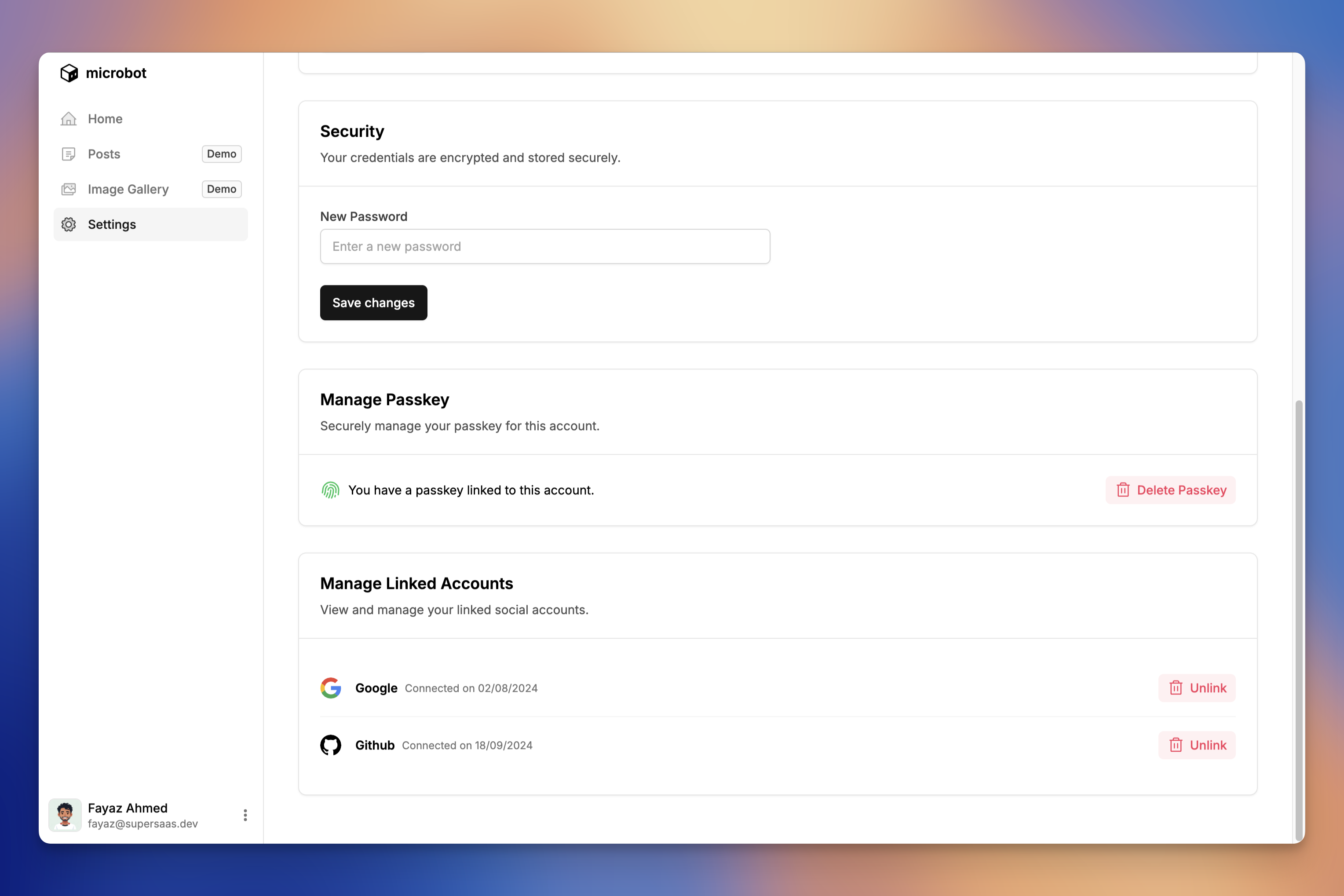
Task: Open the user menu via three-dot icon
Action: pyautogui.click(x=245, y=816)
